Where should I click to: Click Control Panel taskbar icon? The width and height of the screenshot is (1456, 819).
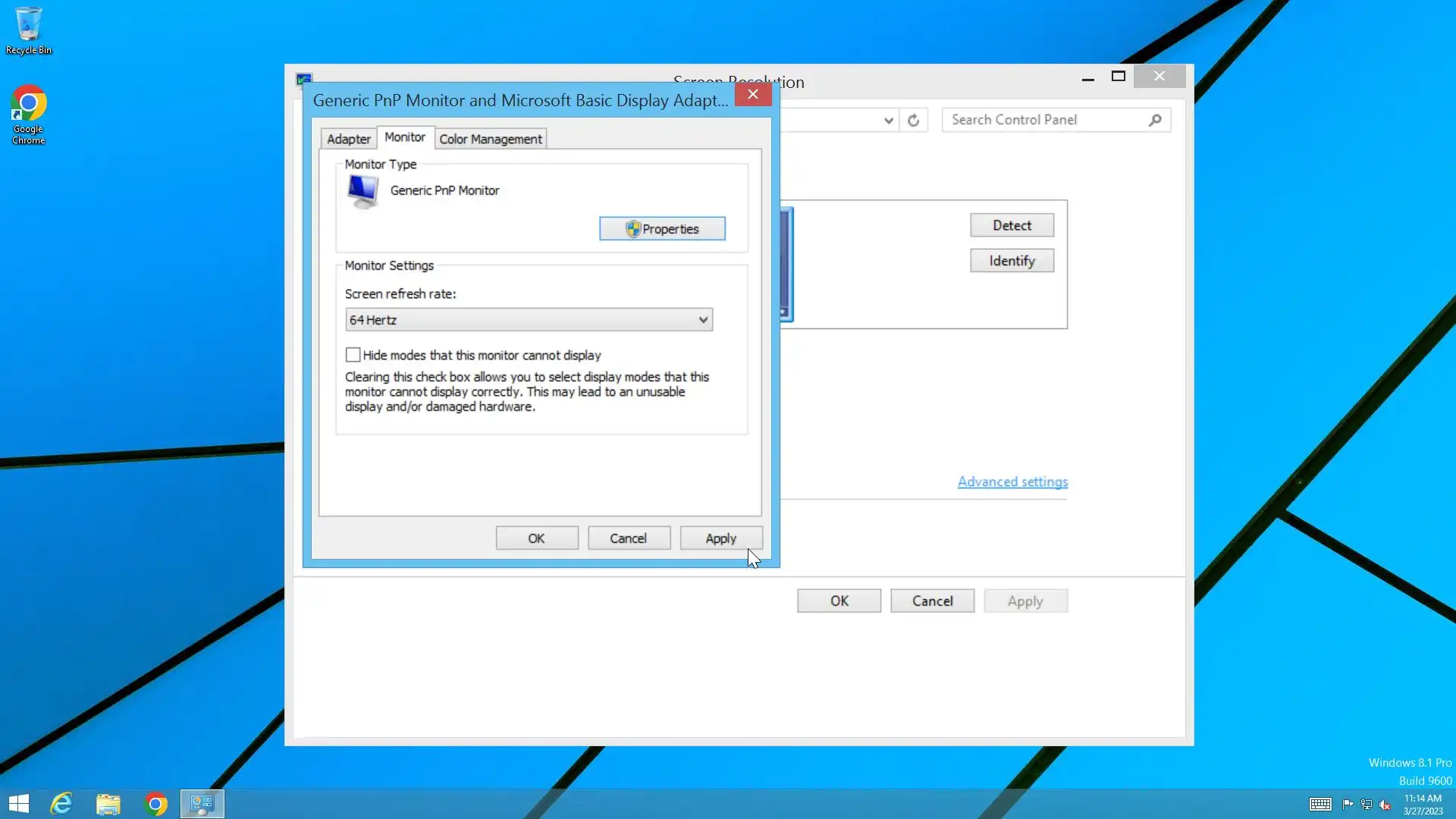pos(202,804)
